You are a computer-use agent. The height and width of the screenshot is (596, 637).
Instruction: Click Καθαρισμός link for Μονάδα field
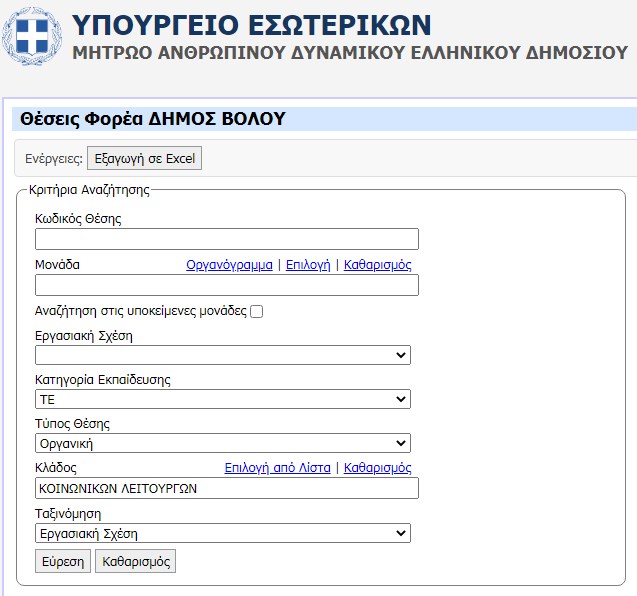click(x=377, y=265)
